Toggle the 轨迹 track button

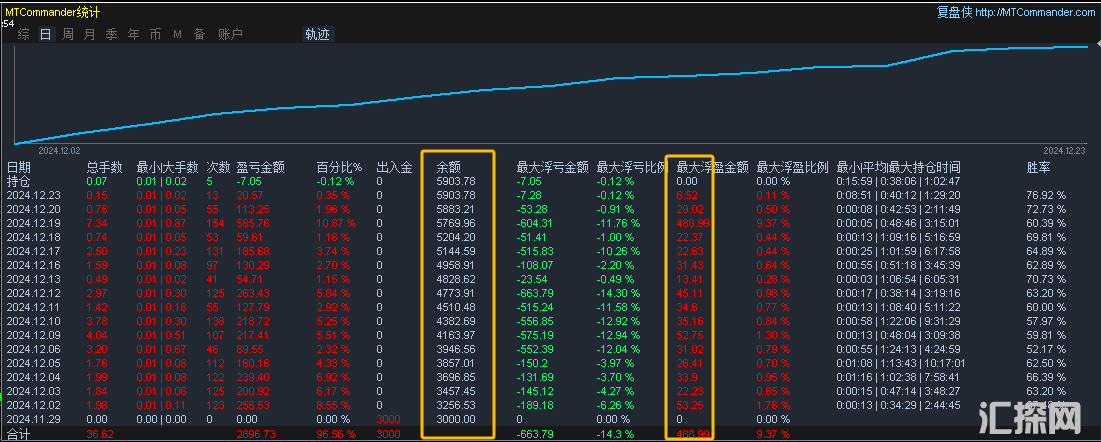point(317,34)
